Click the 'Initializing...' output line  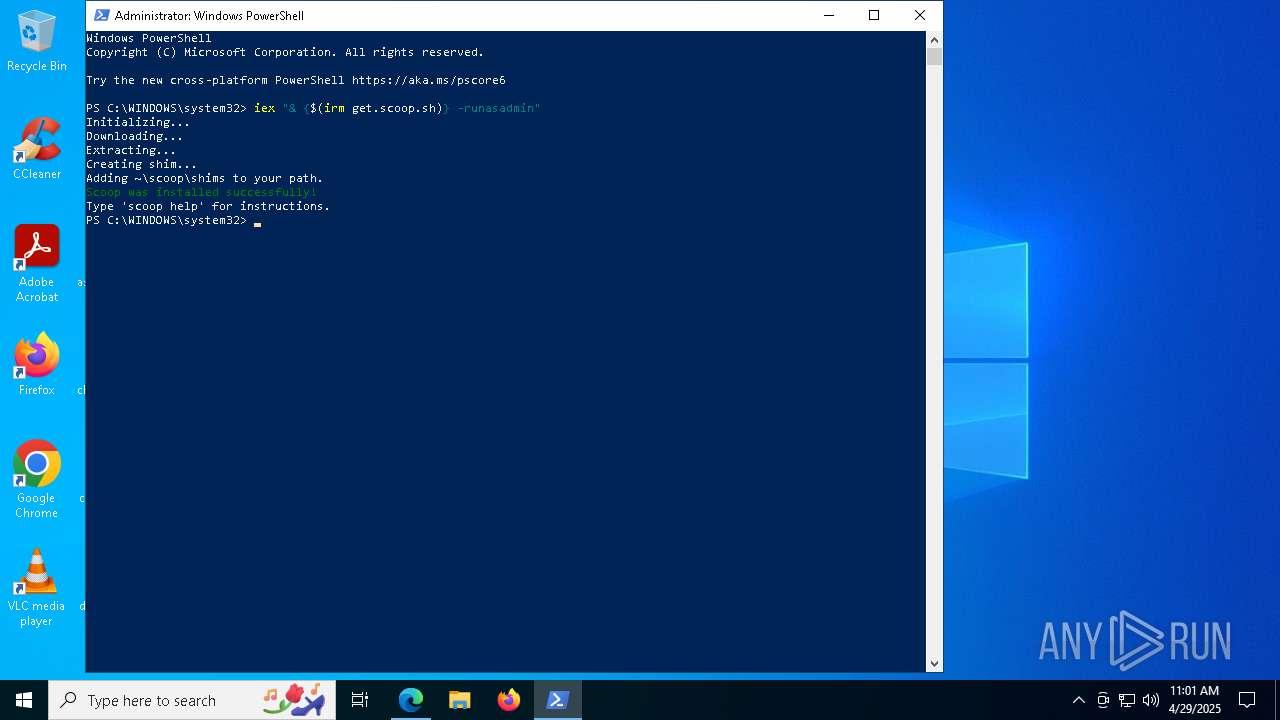[x=138, y=122]
